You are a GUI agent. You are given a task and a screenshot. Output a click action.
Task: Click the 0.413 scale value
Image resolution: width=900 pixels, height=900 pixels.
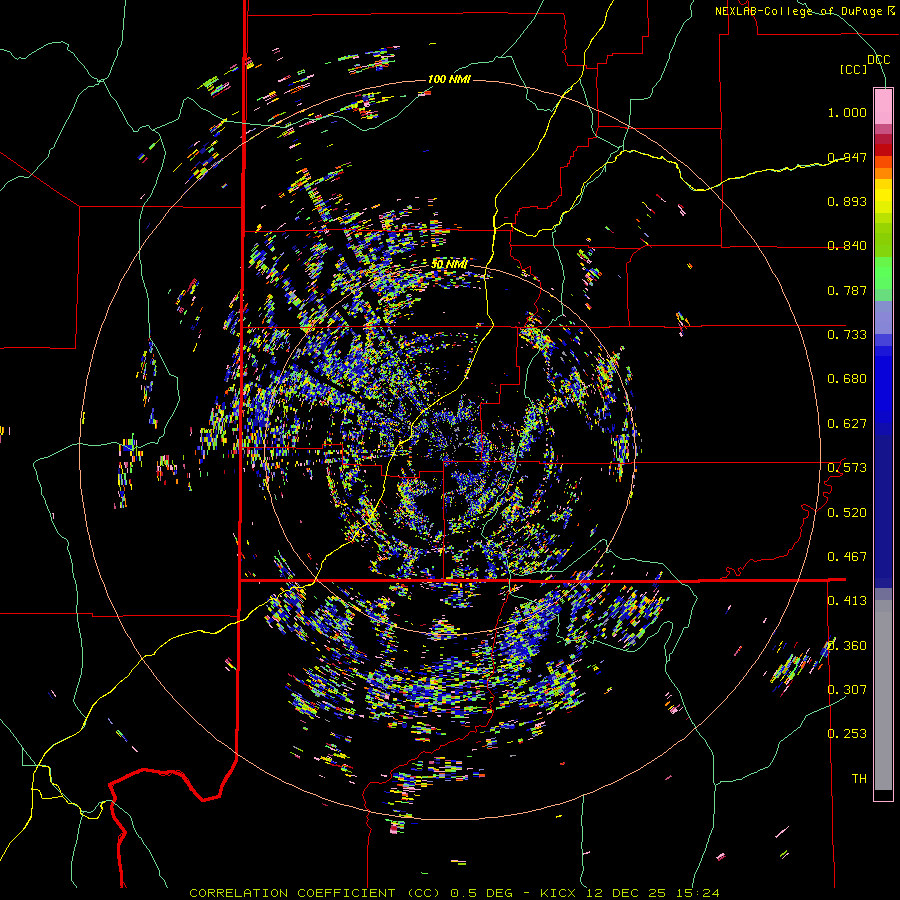tap(847, 601)
